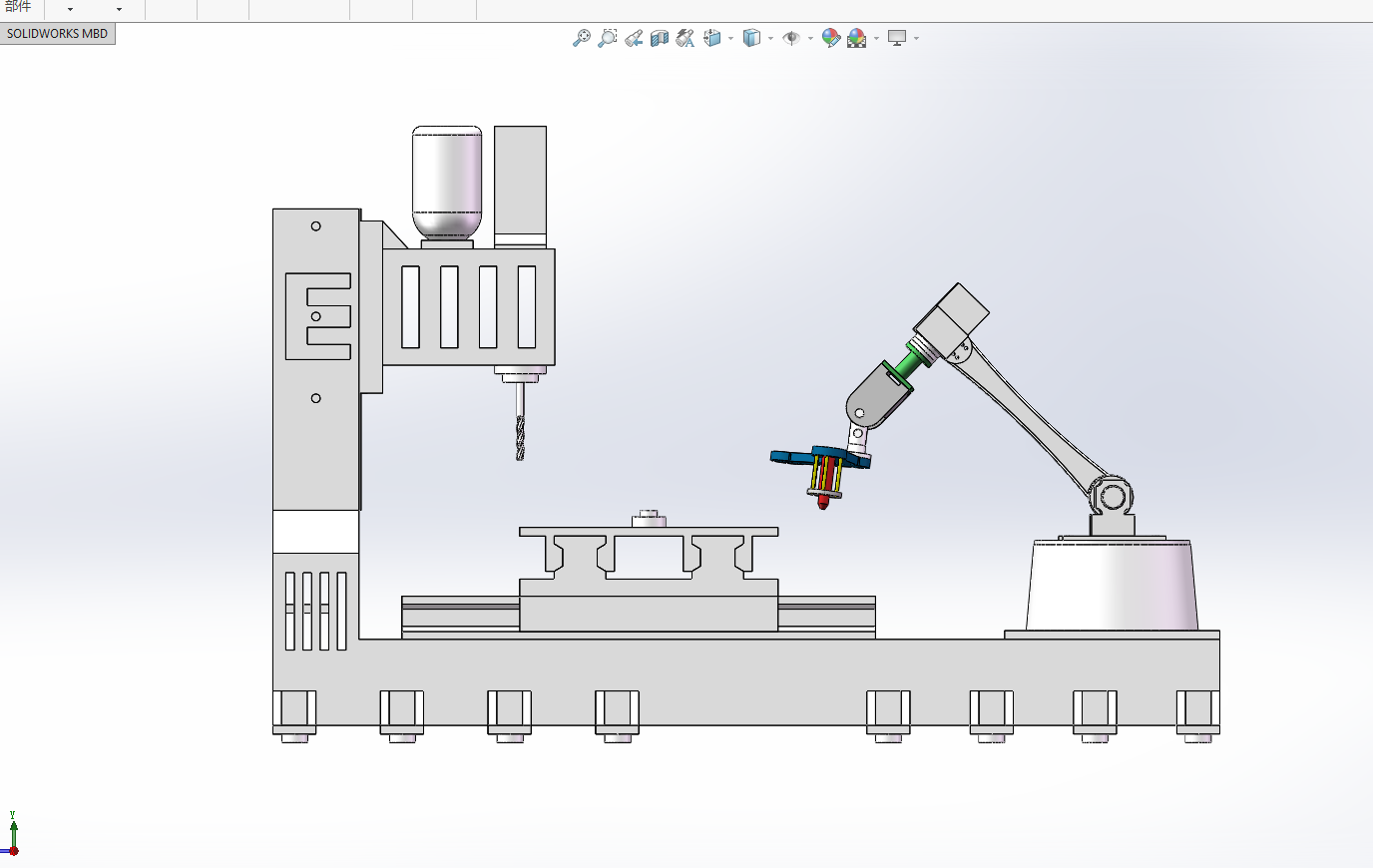The image size is (1373, 868).
Task: Select the cylindrical motor atop the drill head
Action: [x=447, y=183]
